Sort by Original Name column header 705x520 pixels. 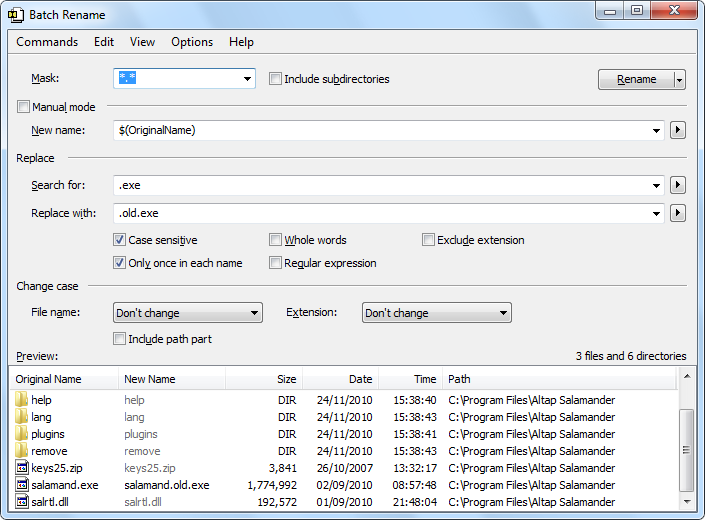click(64, 379)
